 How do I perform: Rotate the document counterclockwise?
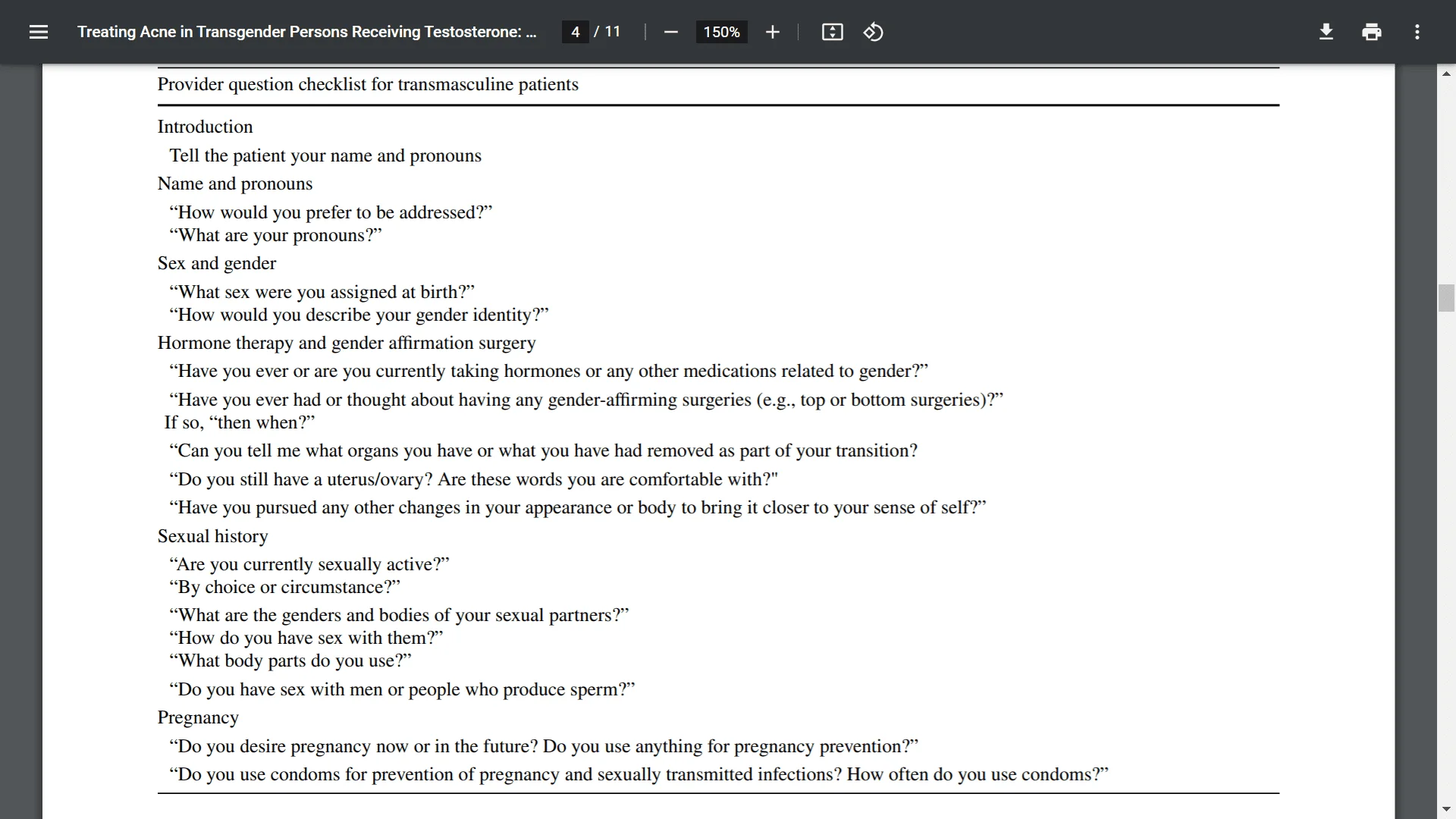pyautogui.click(x=873, y=32)
